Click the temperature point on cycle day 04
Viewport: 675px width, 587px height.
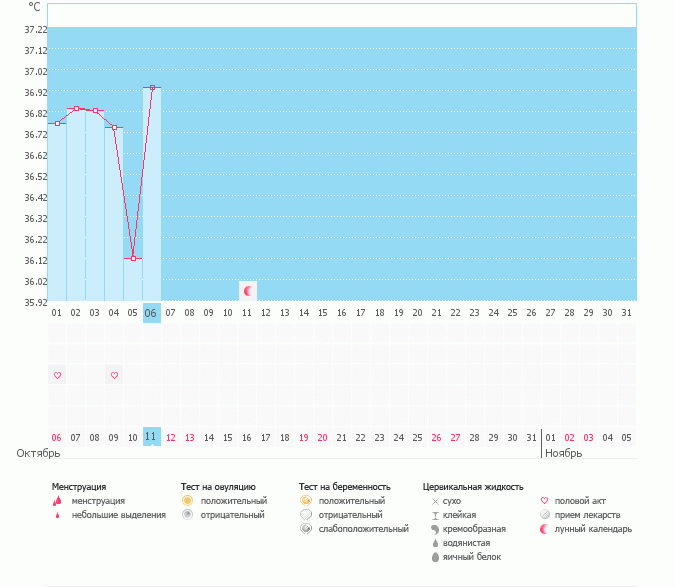114,127
